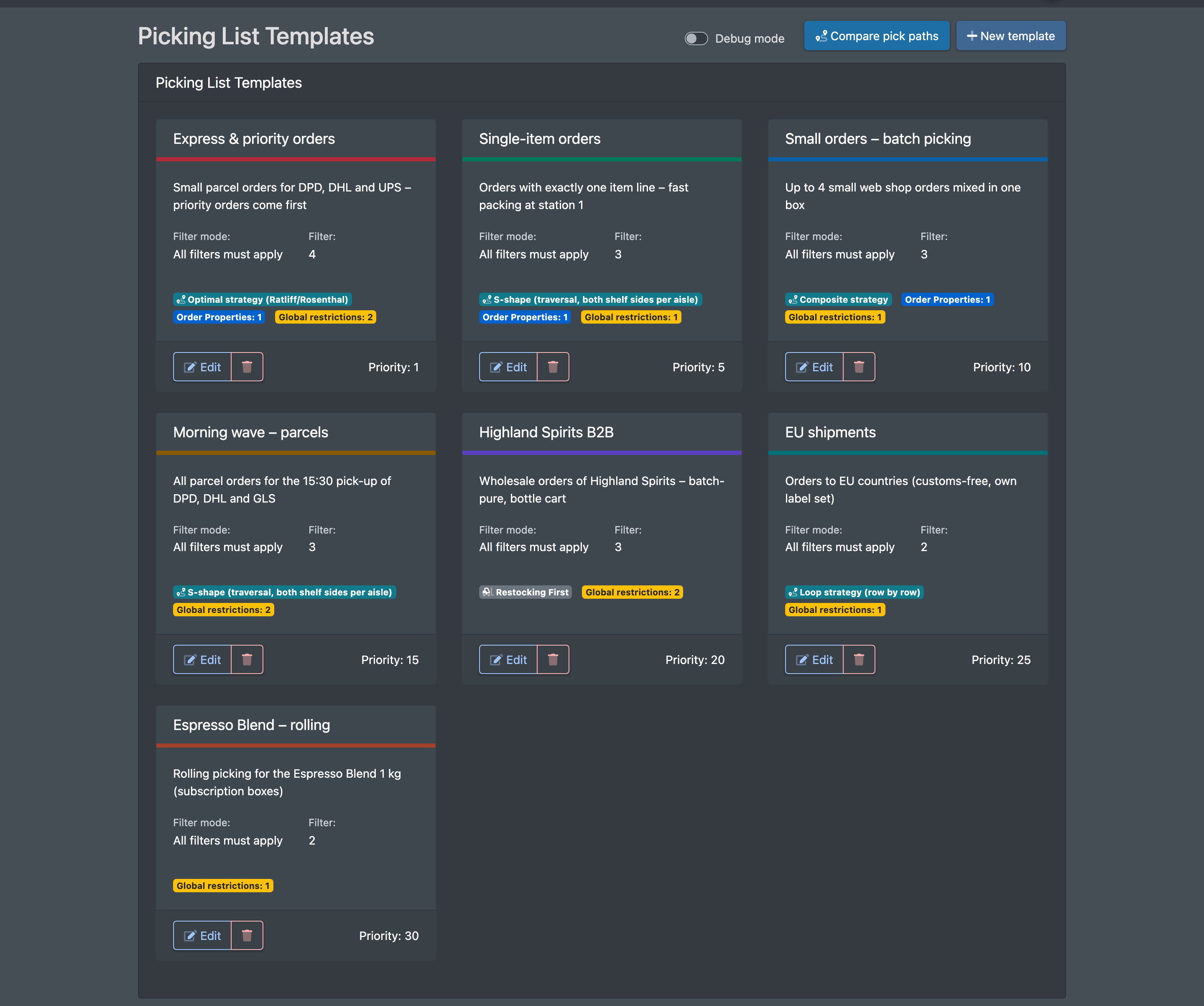The height and width of the screenshot is (1006, 1204).
Task: Click Global restrictions badge in Espresso Blend card
Action: [223, 886]
